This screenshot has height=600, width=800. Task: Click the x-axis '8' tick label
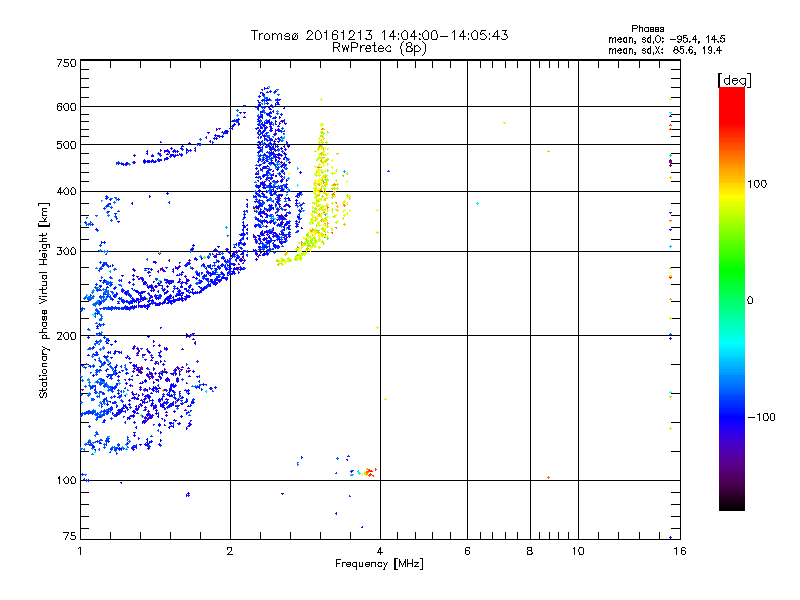530,551
